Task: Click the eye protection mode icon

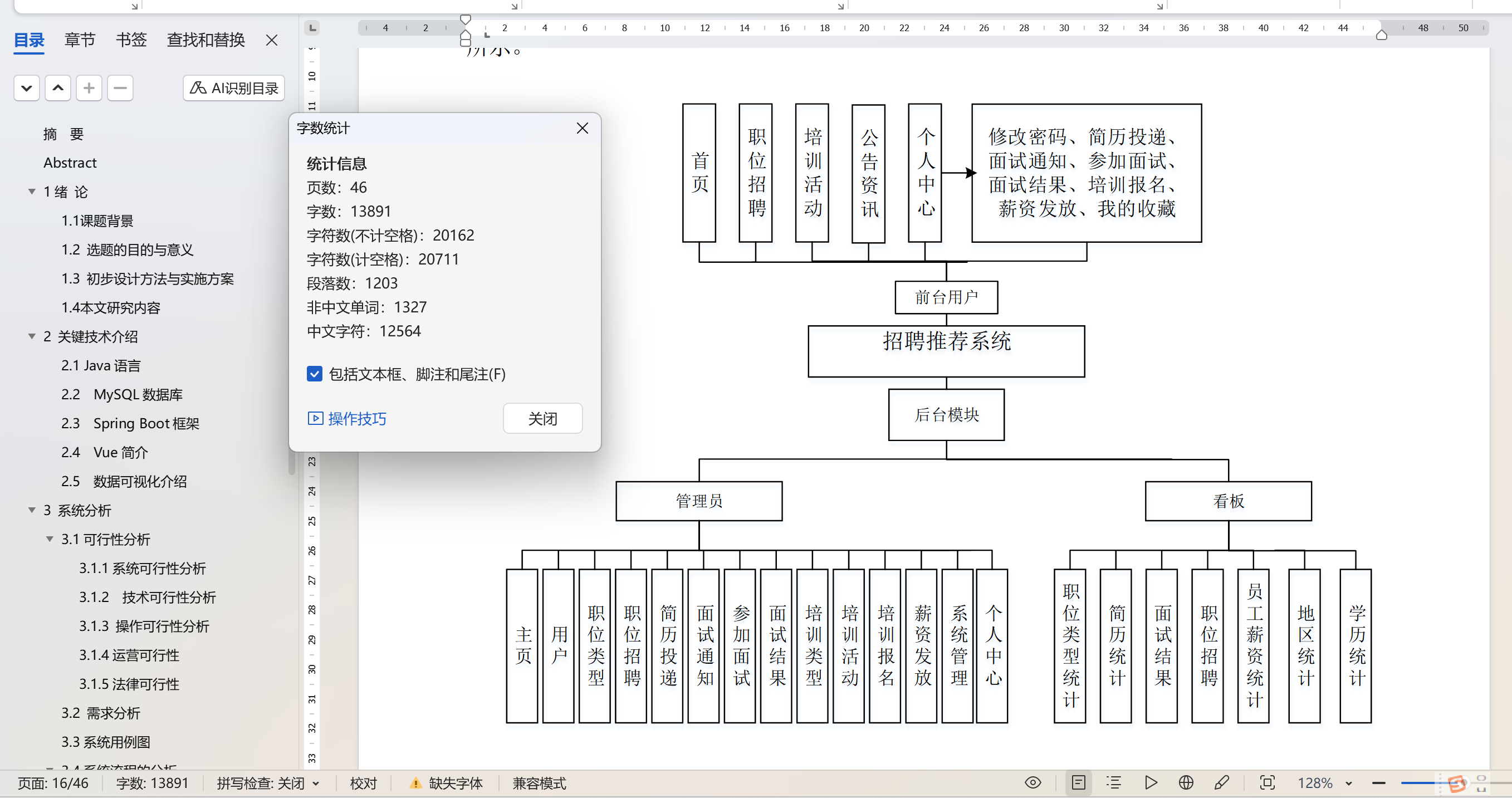Action: [x=1033, y=783]
